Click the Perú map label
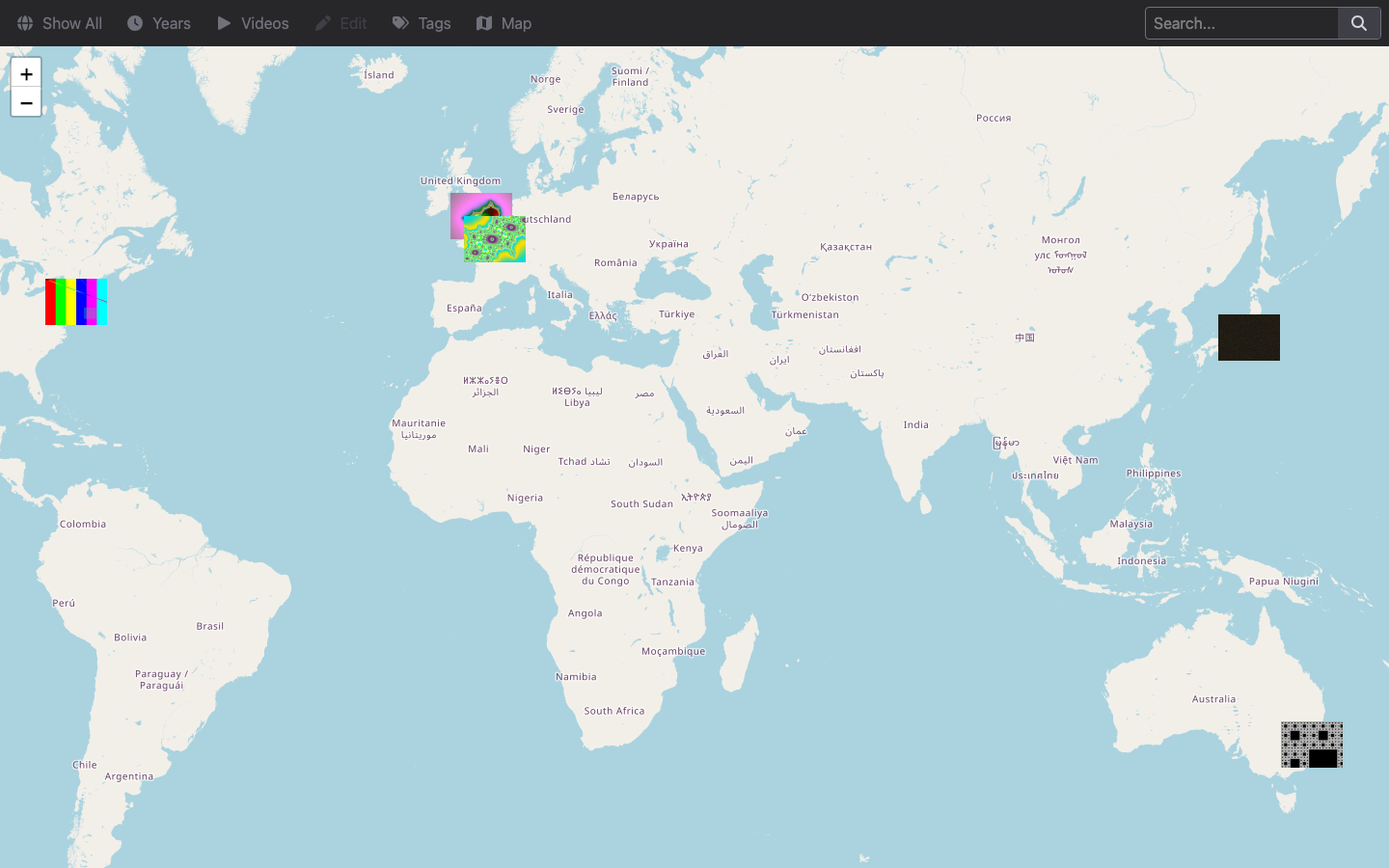The height and width of the screenshot is (868, 1389). click(x=64, y=603)
